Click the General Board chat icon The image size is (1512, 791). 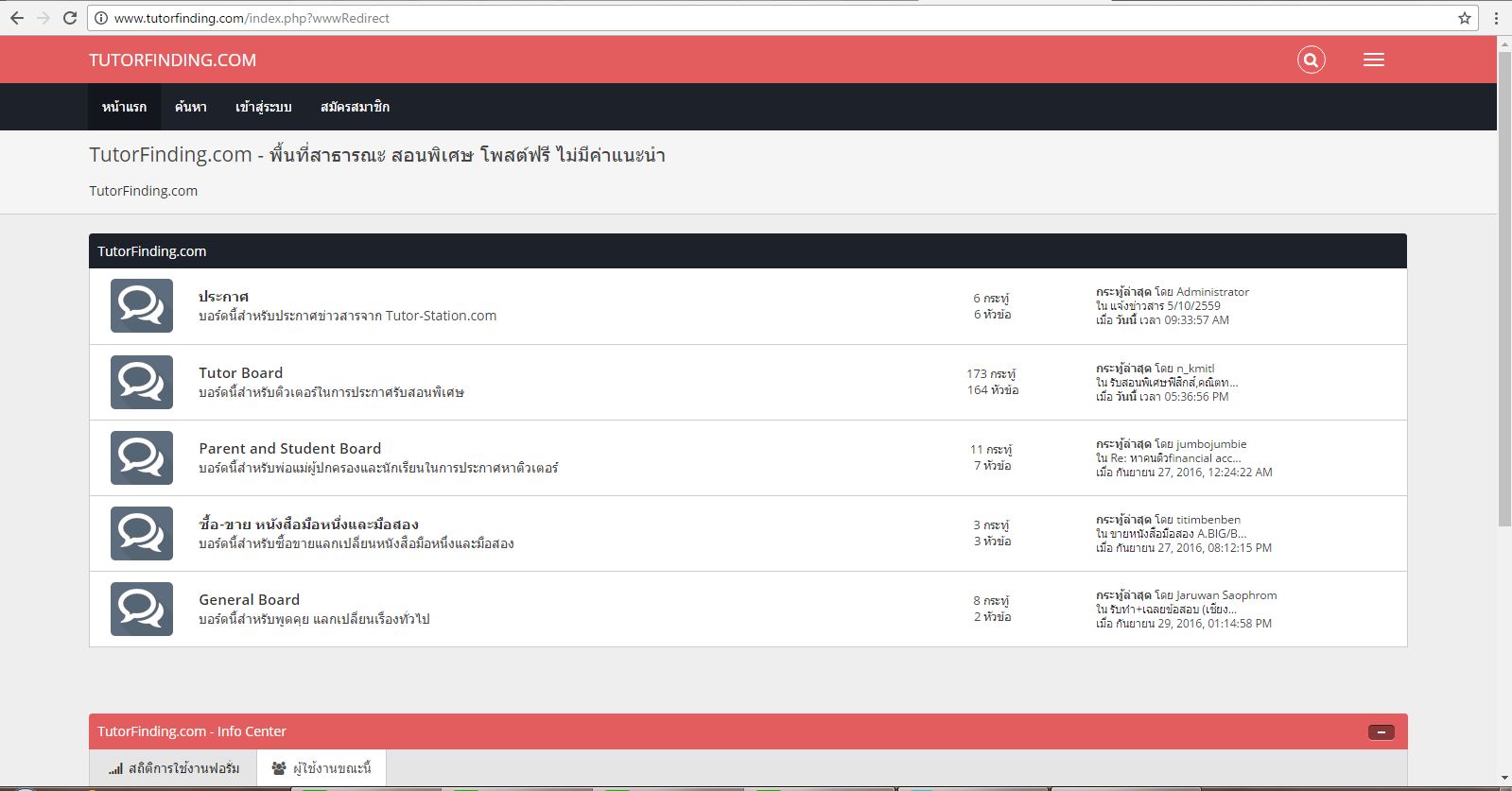point(142,609)
